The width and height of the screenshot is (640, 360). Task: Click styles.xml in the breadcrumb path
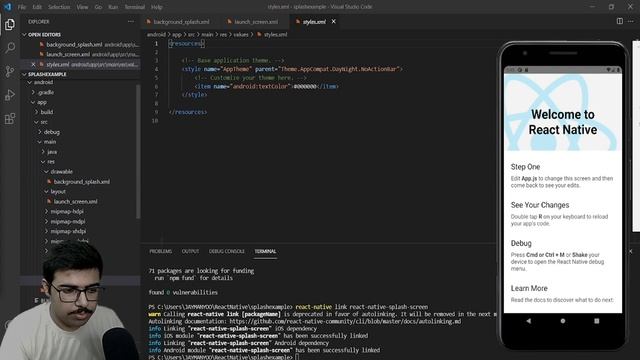pos(275,35)
